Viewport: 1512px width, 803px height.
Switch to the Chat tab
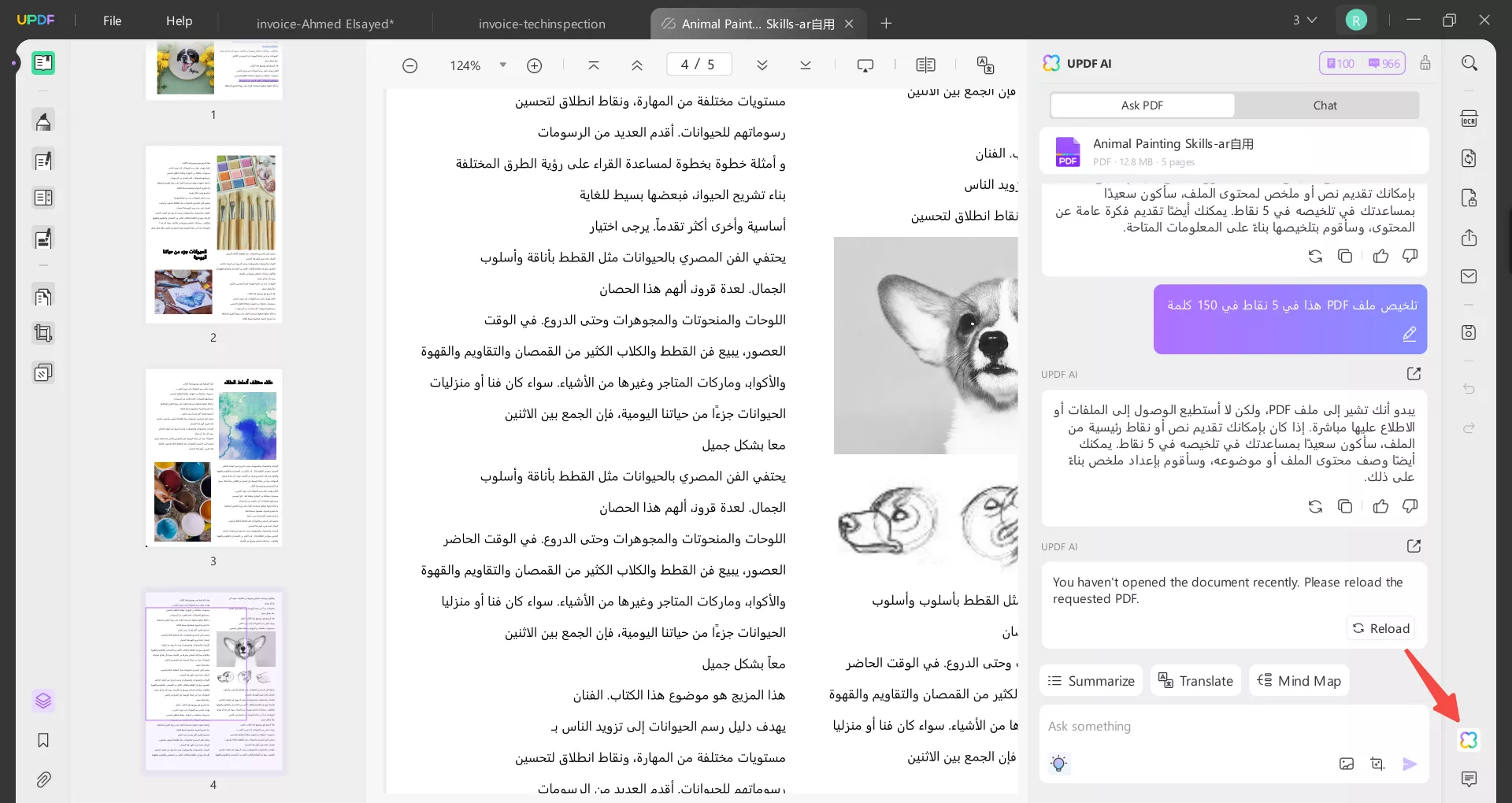click(x=1325, y=105)
